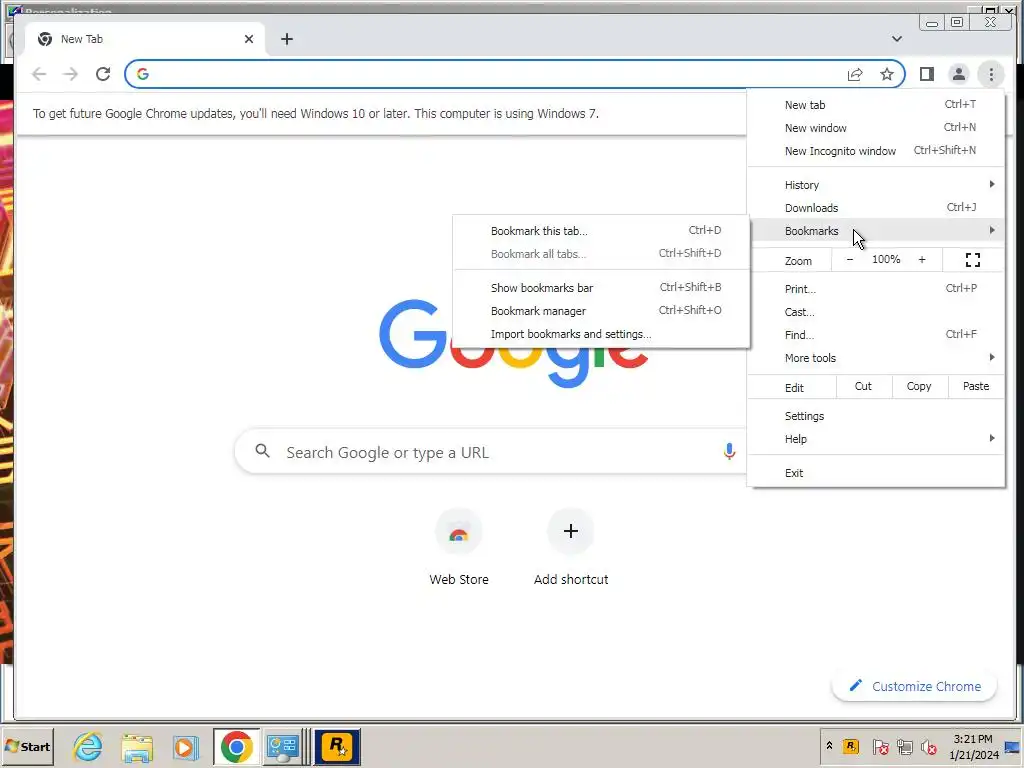Open Windows Explorer folder in taskbar
The height and width of the screenshot is (768, 1024).
137,747
